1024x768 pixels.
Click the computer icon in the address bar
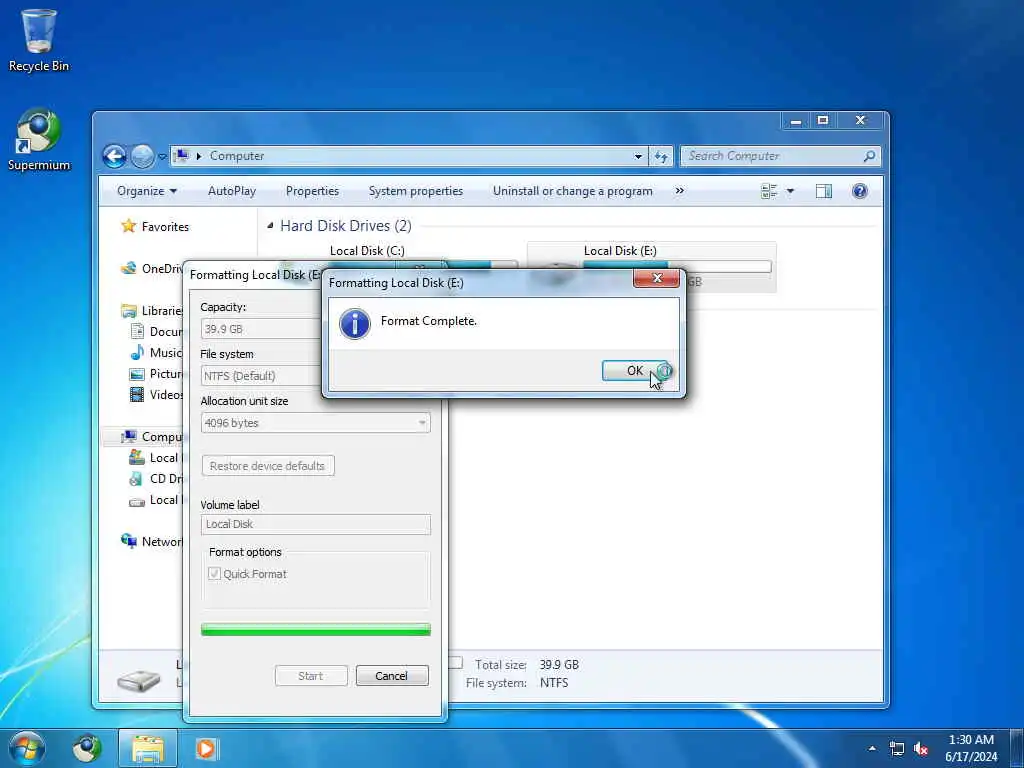[182, 155]
